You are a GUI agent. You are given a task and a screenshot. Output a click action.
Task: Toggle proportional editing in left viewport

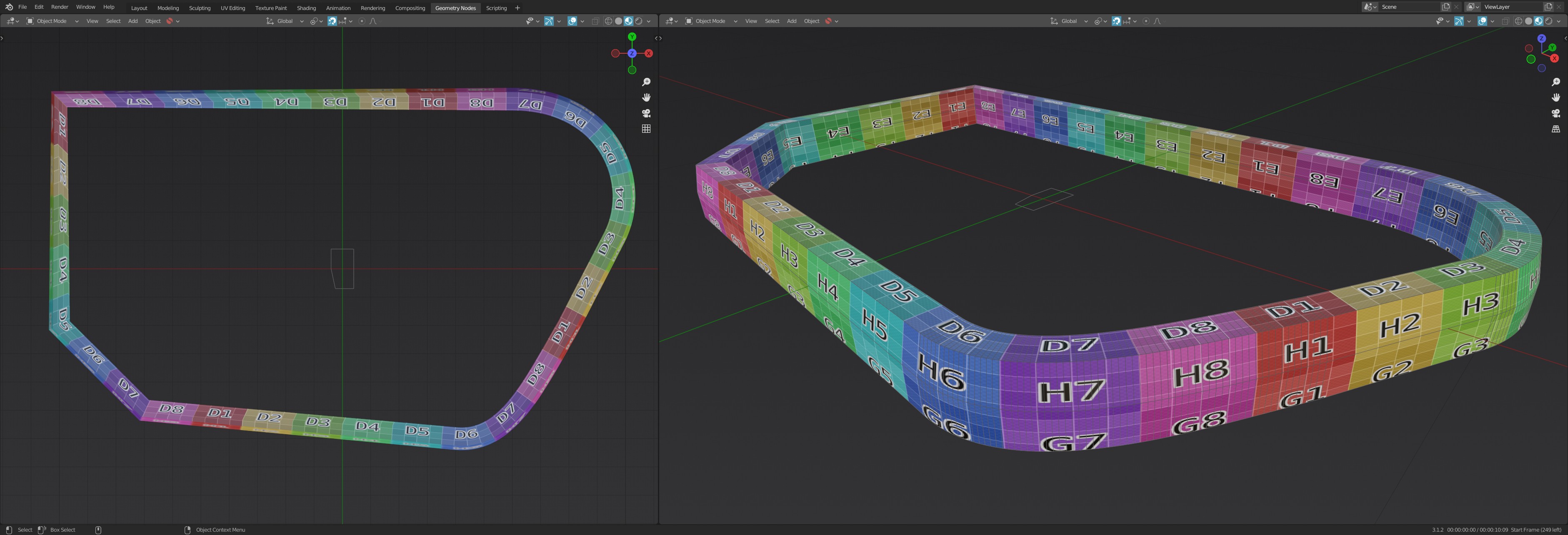(x=362, y=21)
